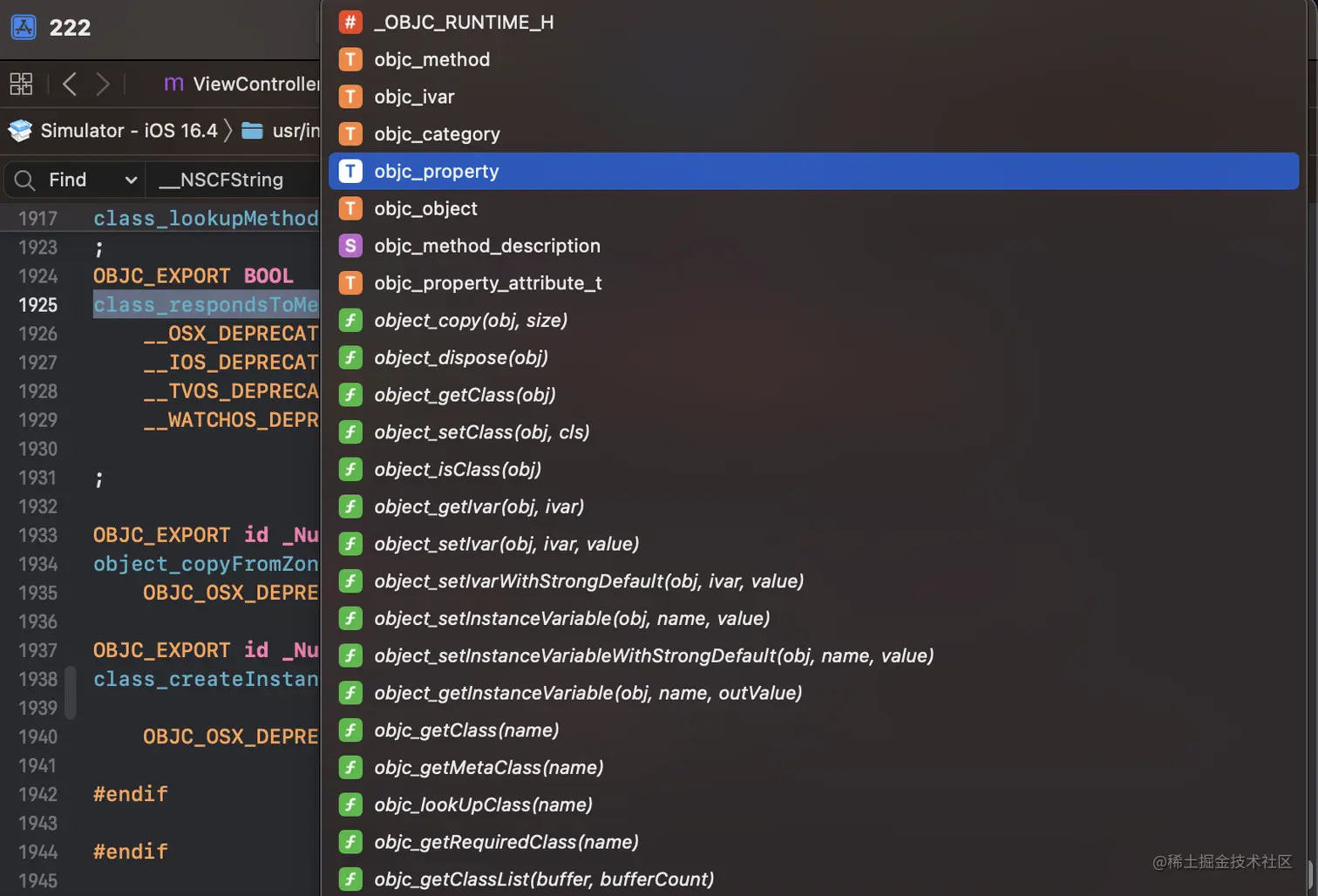This screenshot has height=896, width=1318.
Task: Click OBJC_EXPORT on line 1924
Action: pos(162,276)
